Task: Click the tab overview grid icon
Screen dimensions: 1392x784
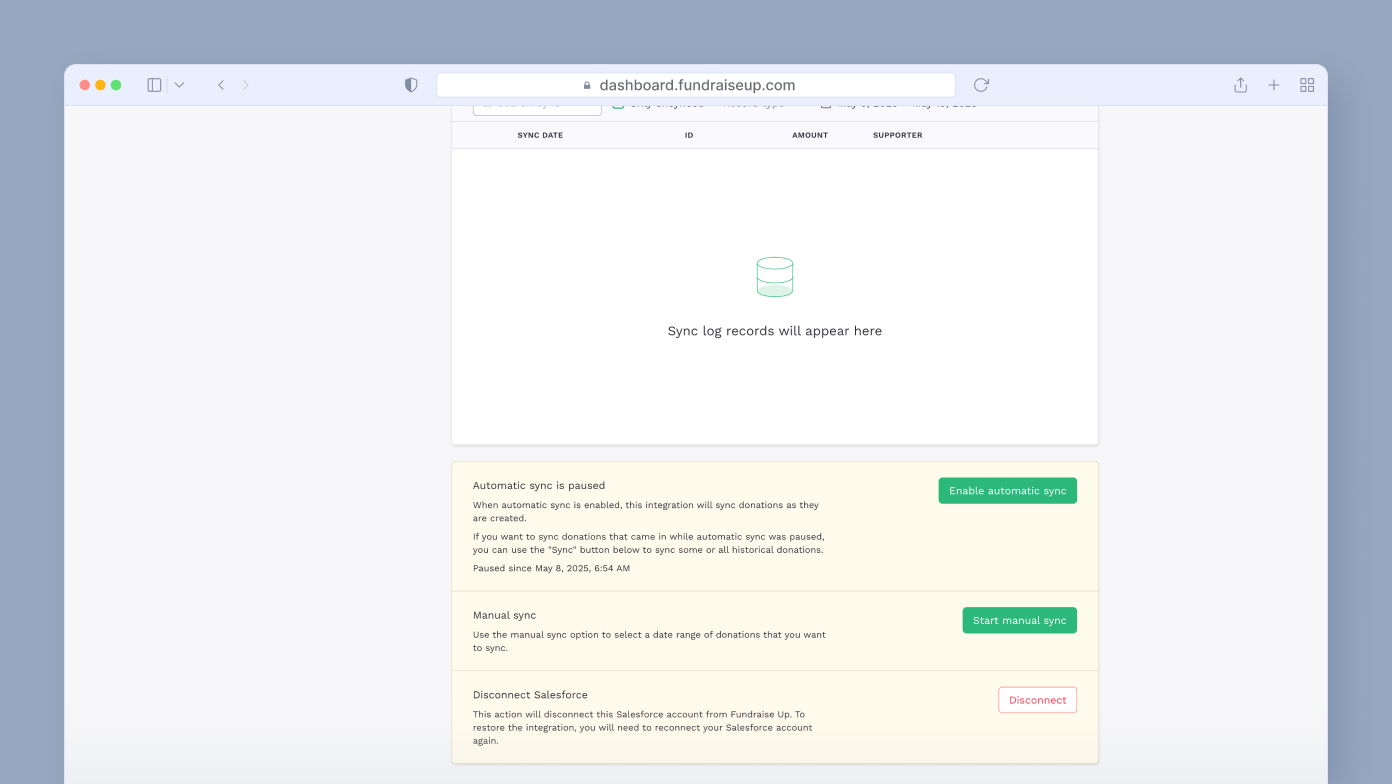Action: pos(1307,85)
